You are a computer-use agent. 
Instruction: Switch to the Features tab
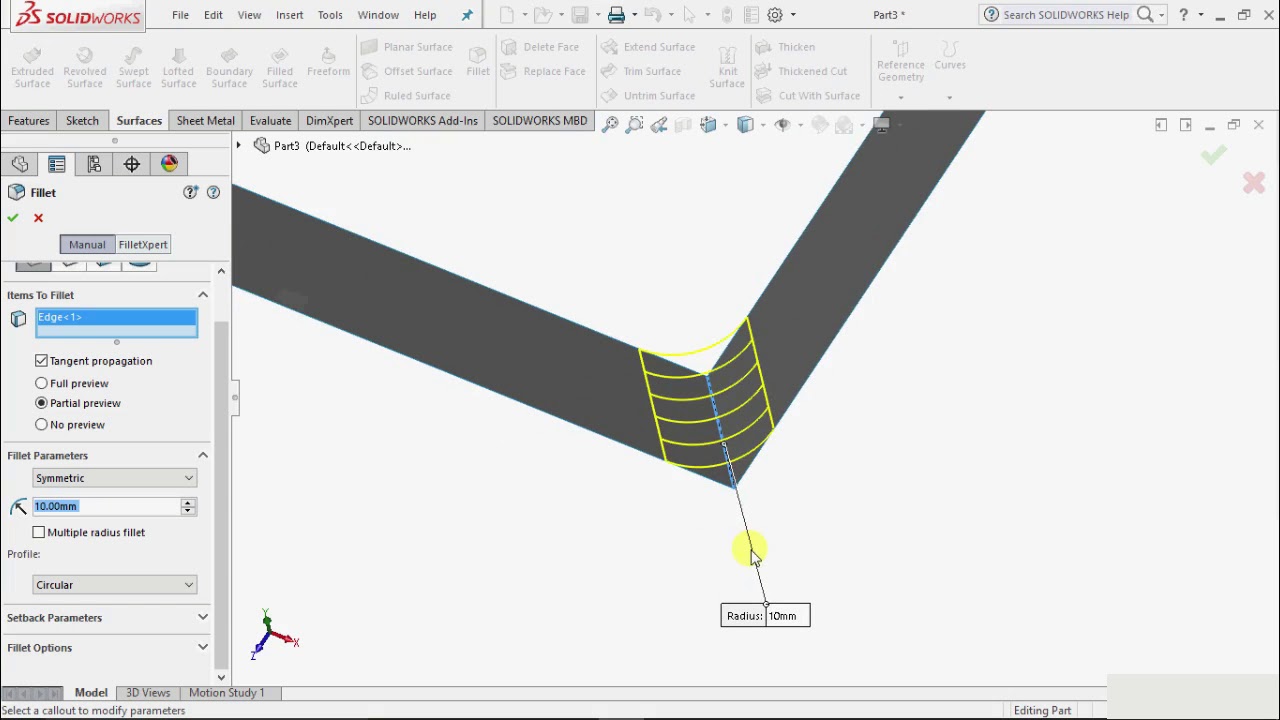point(29,121)
